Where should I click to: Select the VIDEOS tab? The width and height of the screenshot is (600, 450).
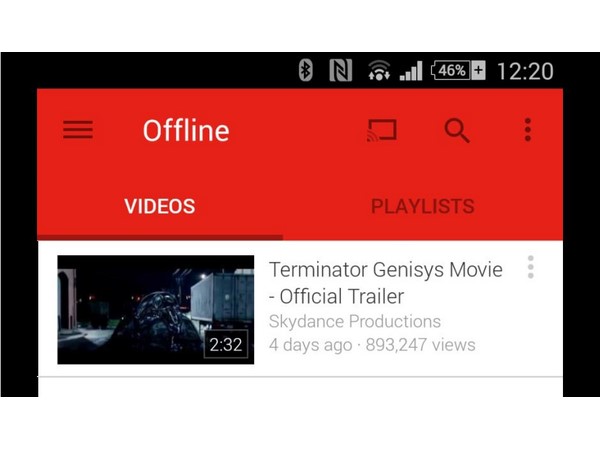[160, 206]
